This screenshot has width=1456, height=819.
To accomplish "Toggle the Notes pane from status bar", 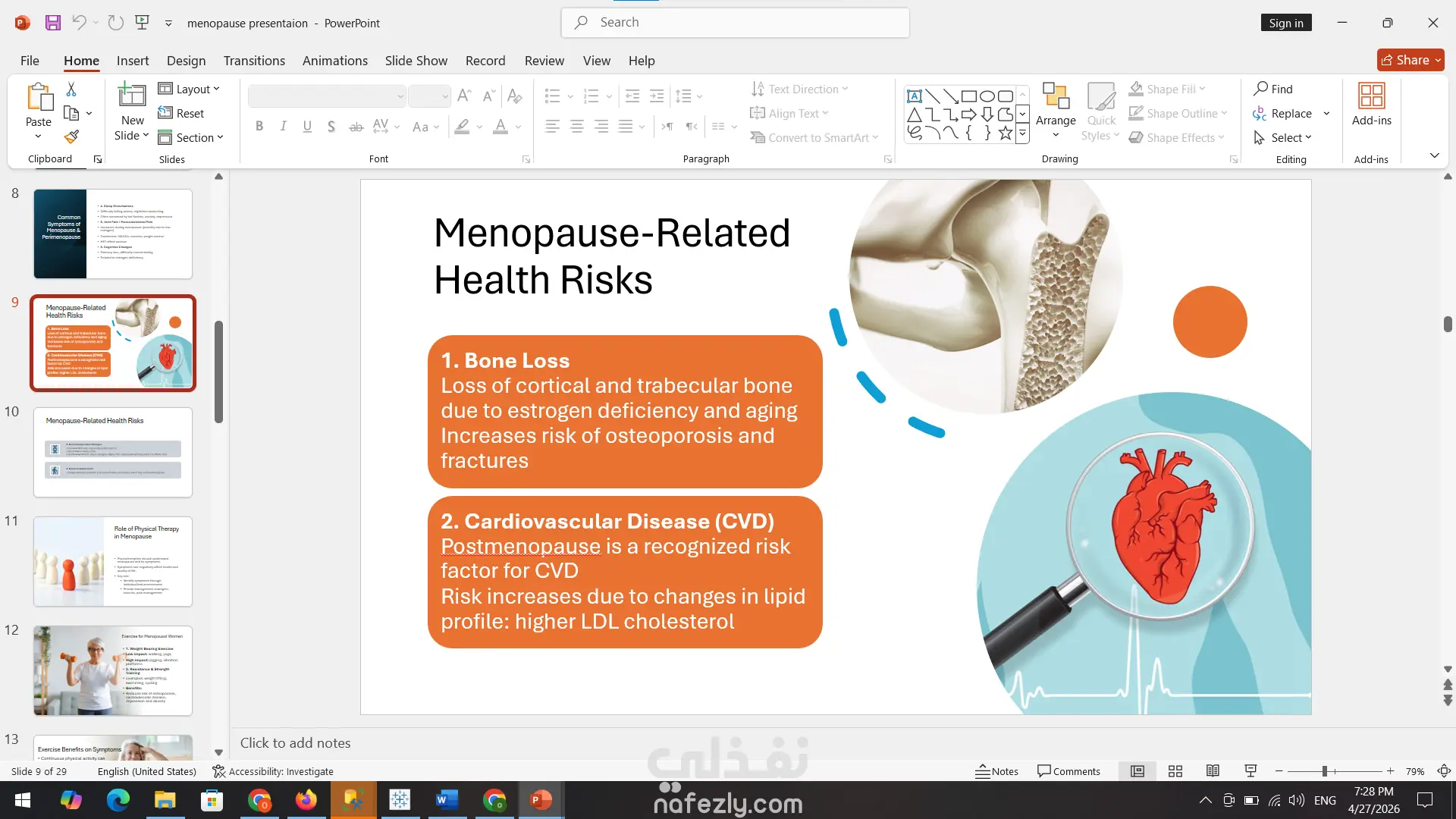I will click(x=996, y=771).
